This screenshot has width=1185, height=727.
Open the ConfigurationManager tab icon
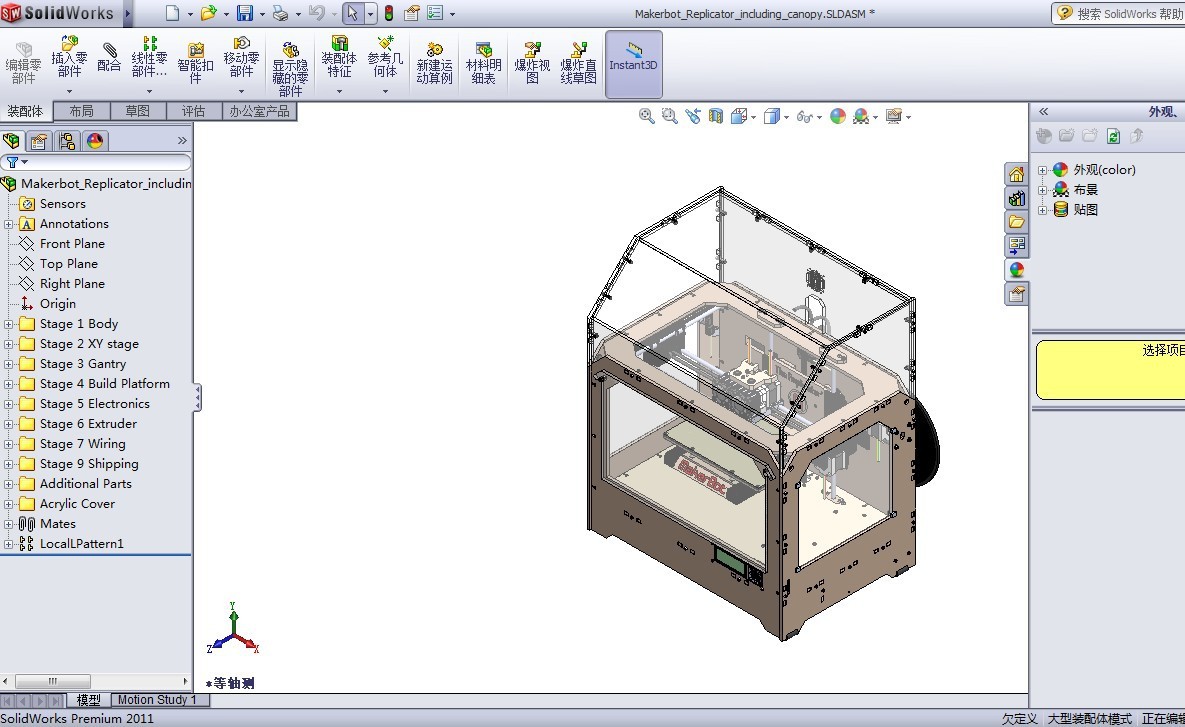[67, 141]
